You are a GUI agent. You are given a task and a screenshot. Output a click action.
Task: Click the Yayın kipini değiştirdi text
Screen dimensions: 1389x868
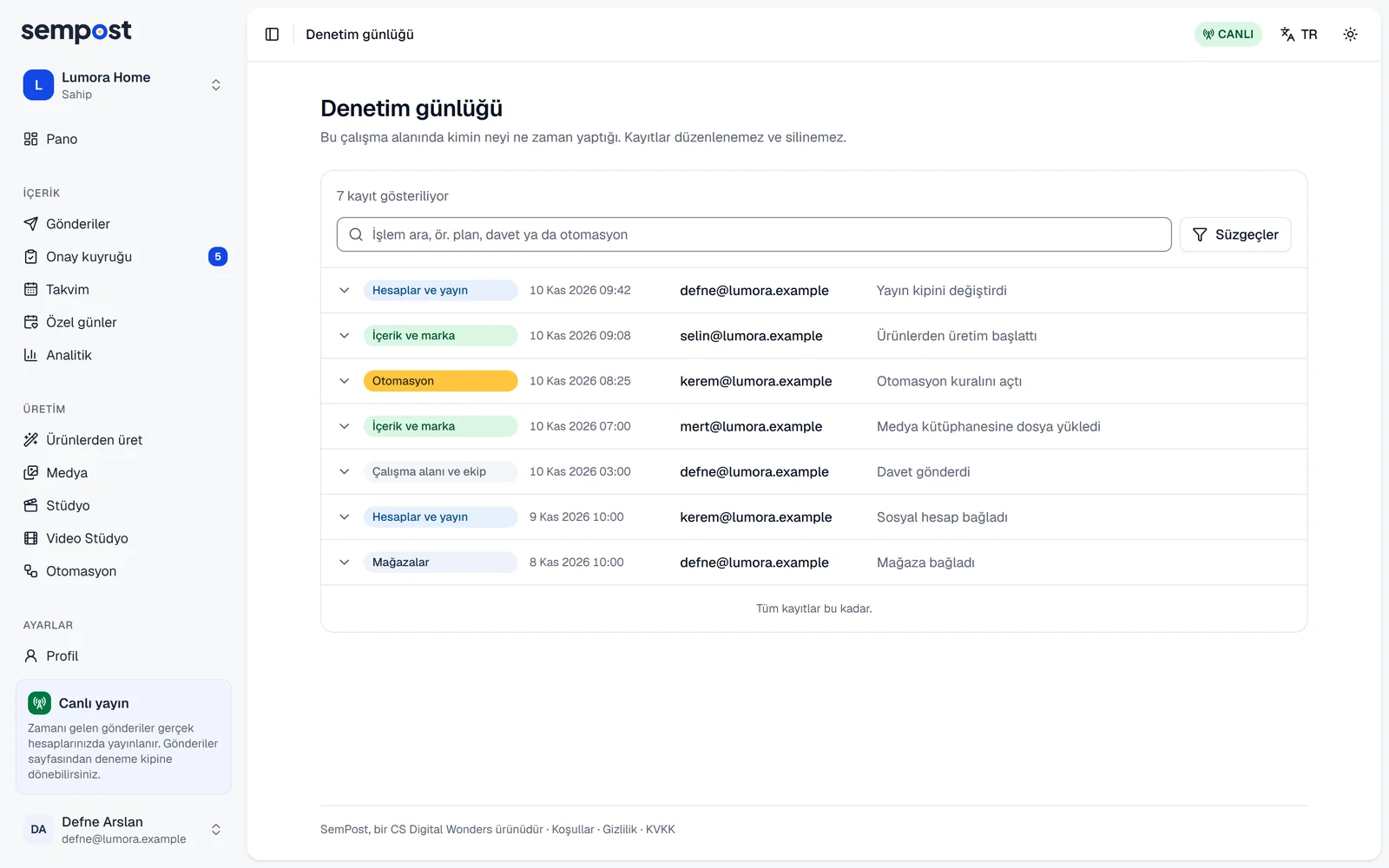pos(942,291)
